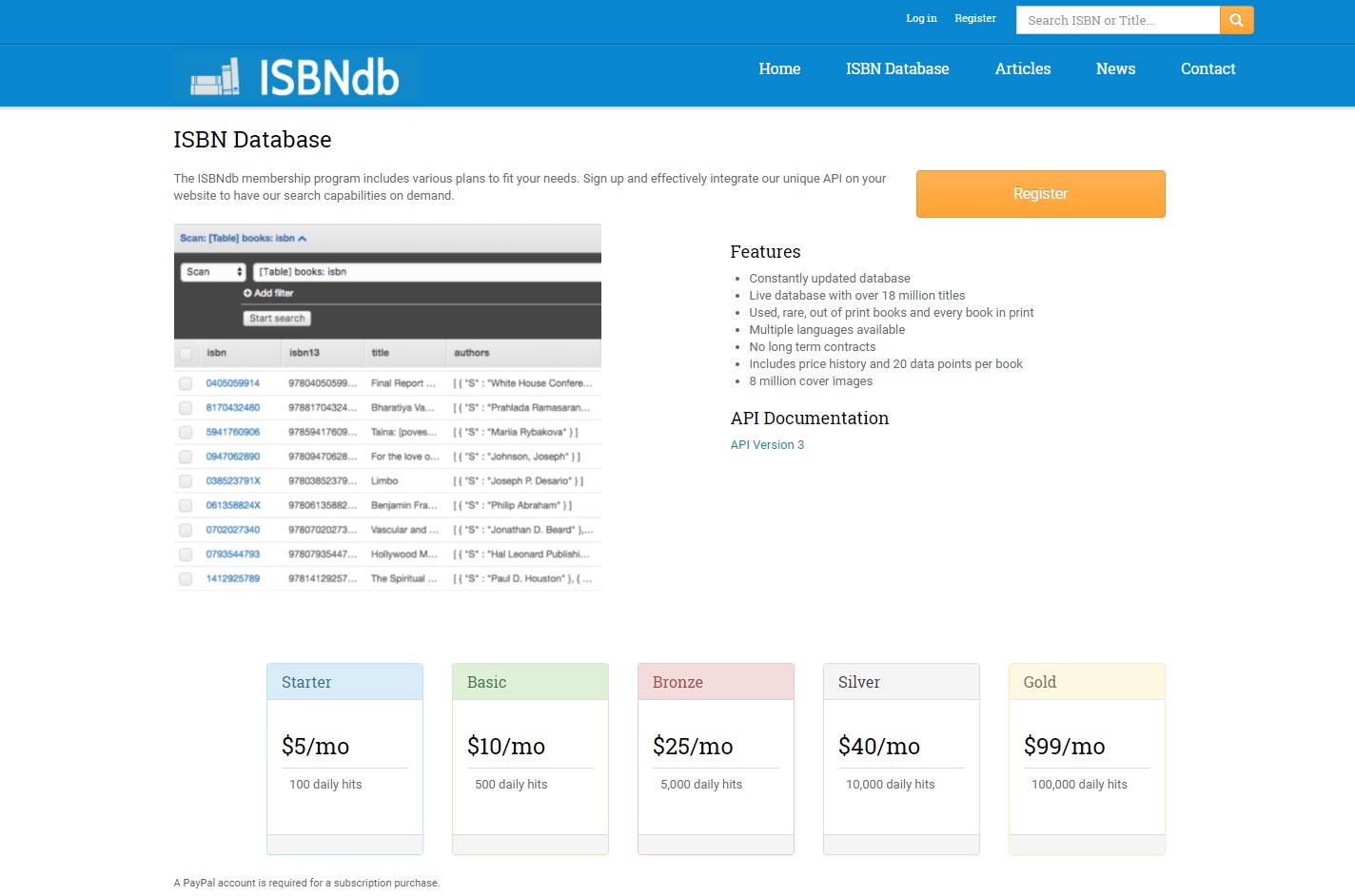The image size is (1355, 896).
Task: Click the $10/mo price text
Action: [x=506, y=747]
